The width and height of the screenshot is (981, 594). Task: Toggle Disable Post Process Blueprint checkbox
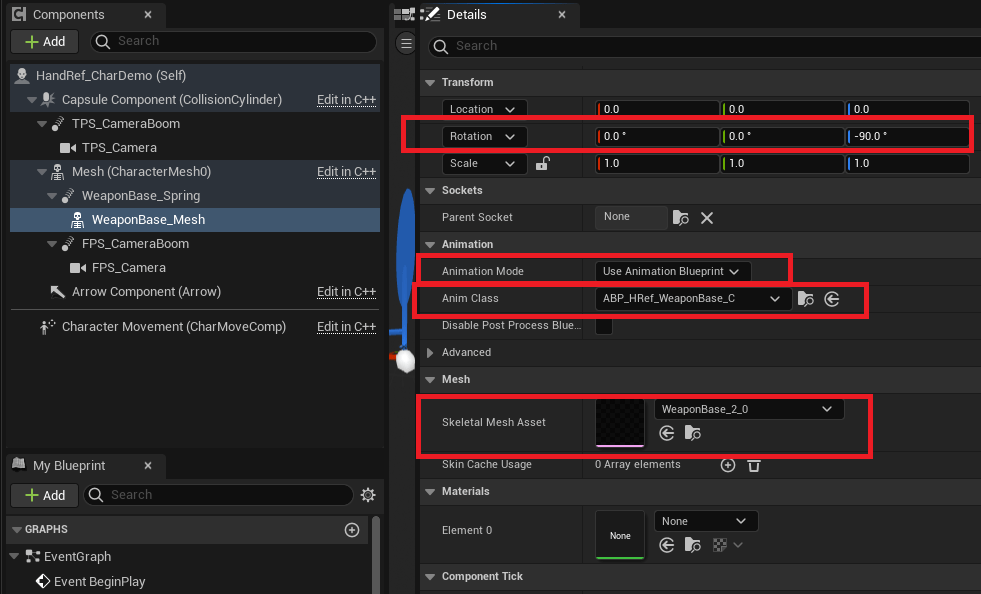[604, 326]
